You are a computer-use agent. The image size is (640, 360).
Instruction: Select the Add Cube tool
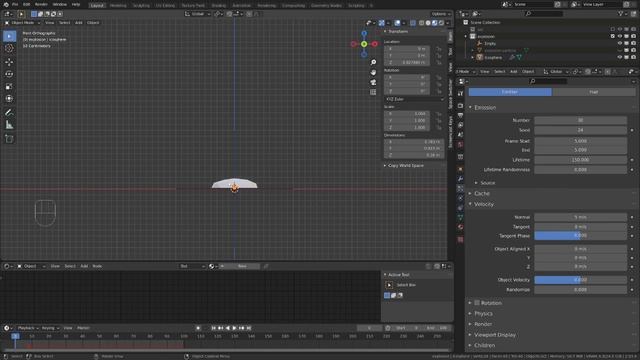9,139
